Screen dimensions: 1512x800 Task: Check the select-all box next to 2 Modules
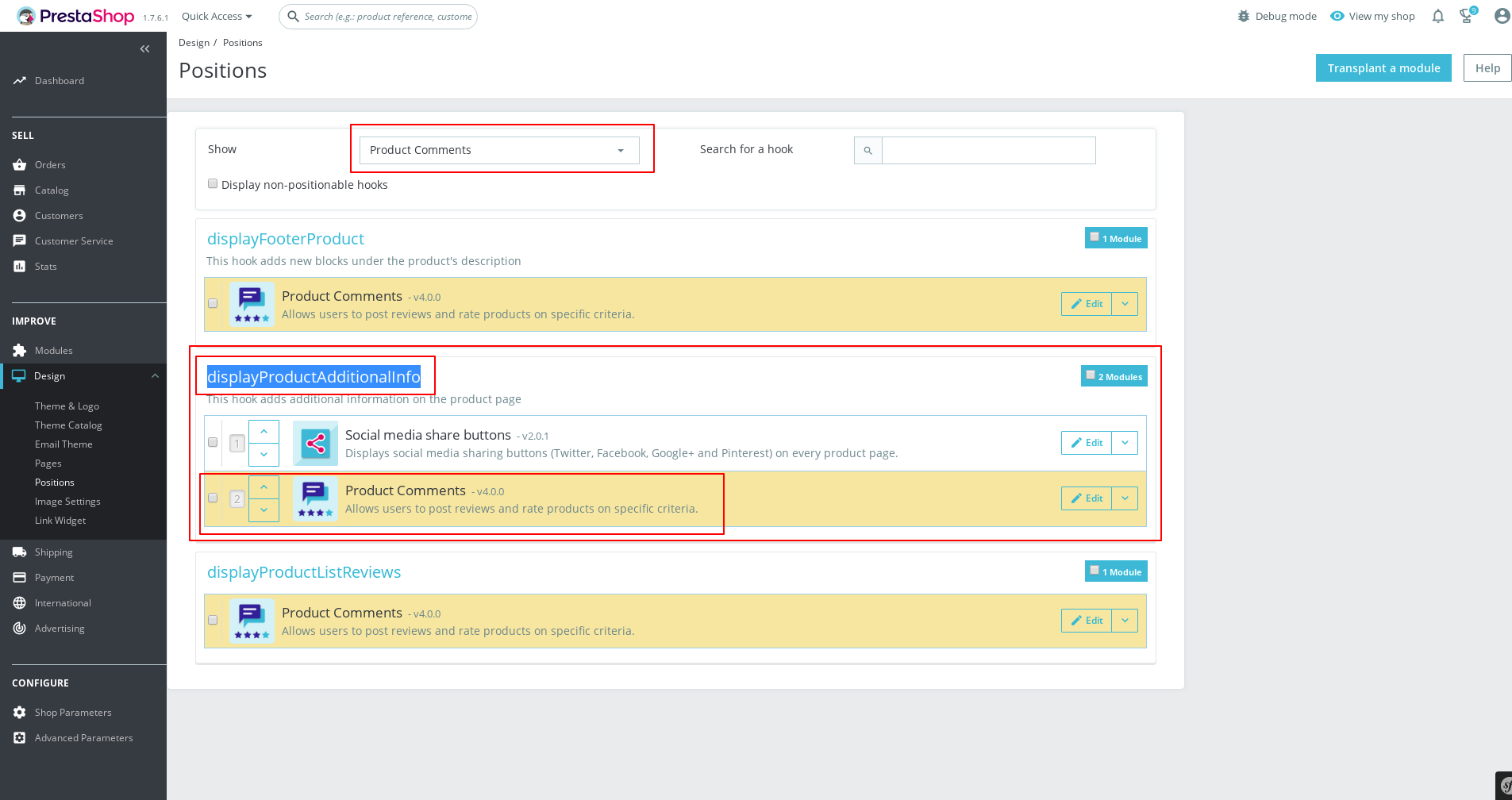[x=1089, y=374]
